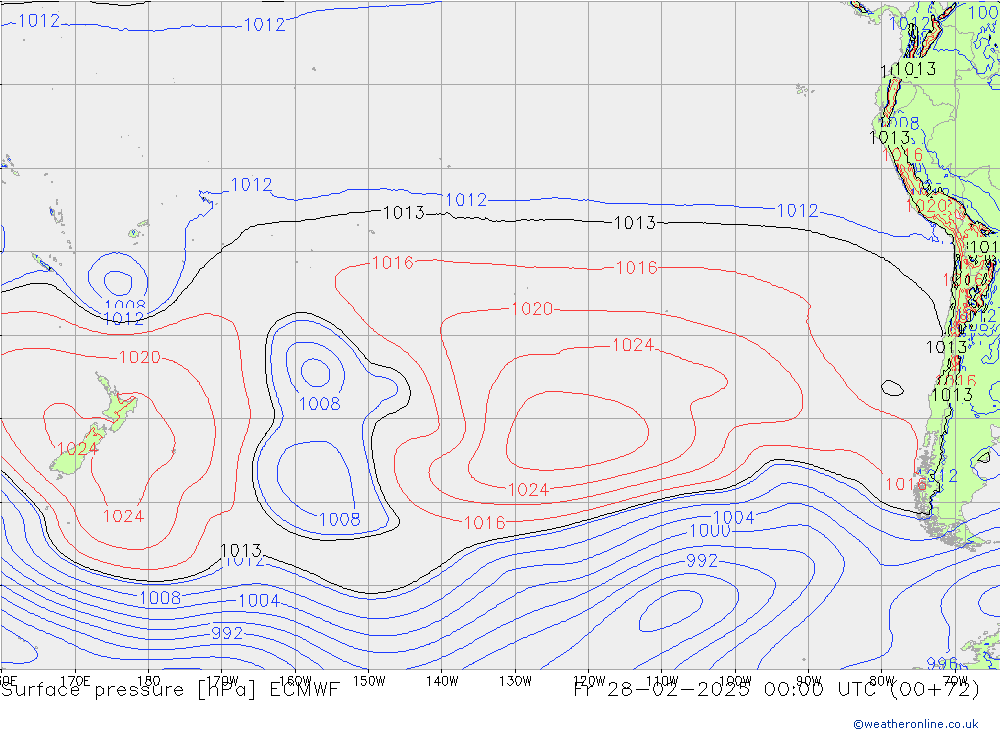
Task: Click the 'Surface pressure [hPa] ECMWF' title text
Action: pos(170,690)
